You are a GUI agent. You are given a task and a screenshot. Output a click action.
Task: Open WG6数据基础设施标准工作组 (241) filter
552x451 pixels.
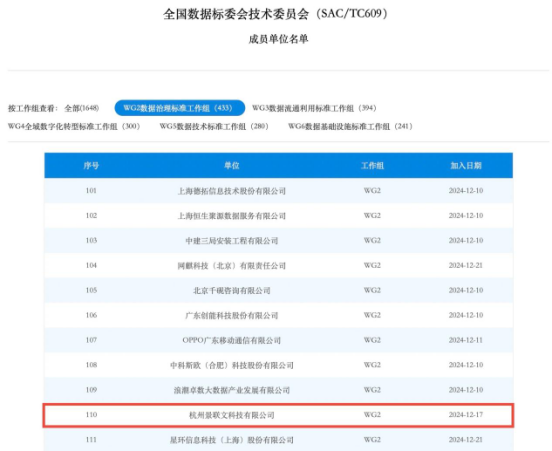coord(350,126)
